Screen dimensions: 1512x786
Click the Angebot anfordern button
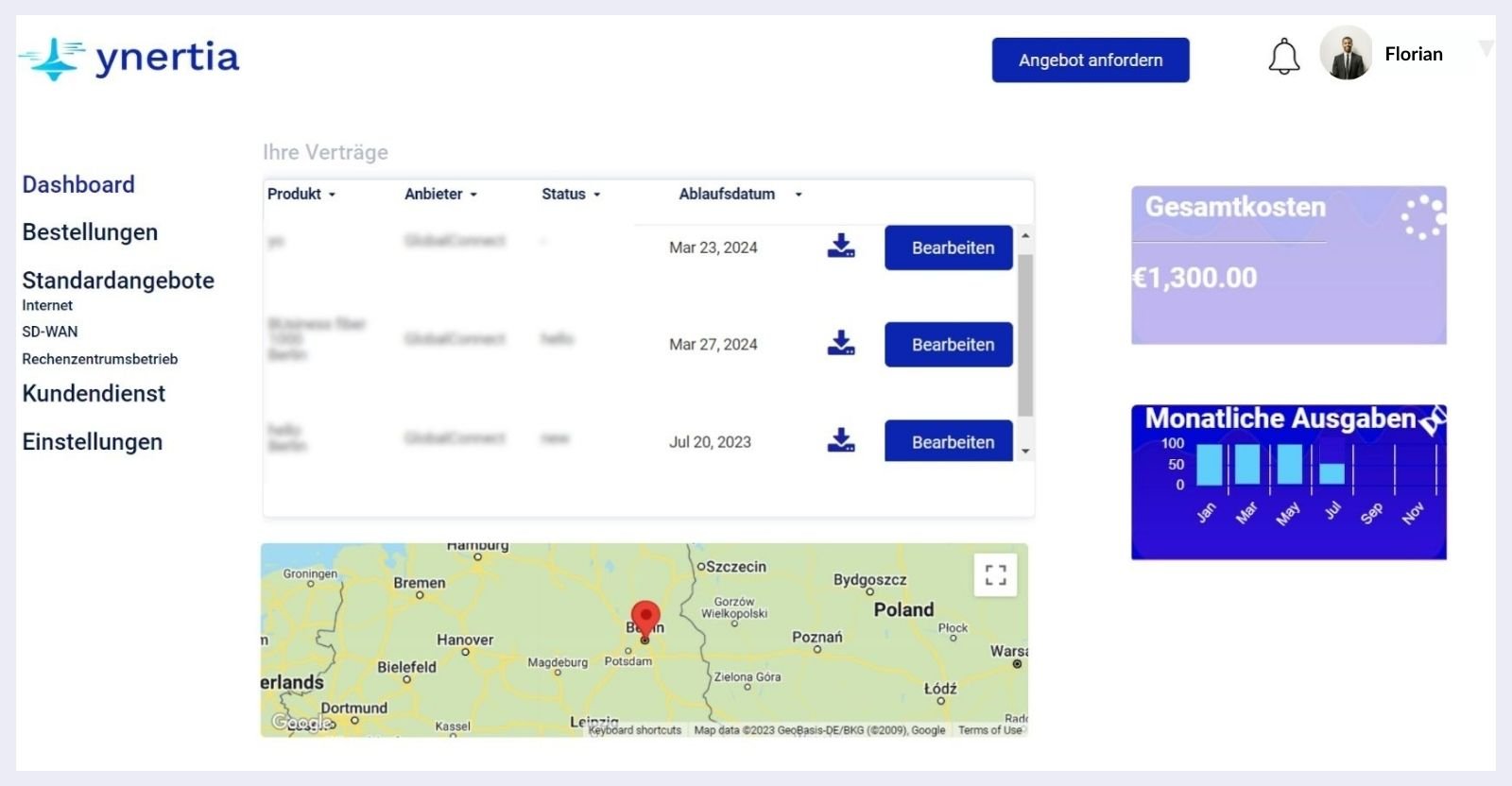pyautogui.click(x=1091, y=60)
